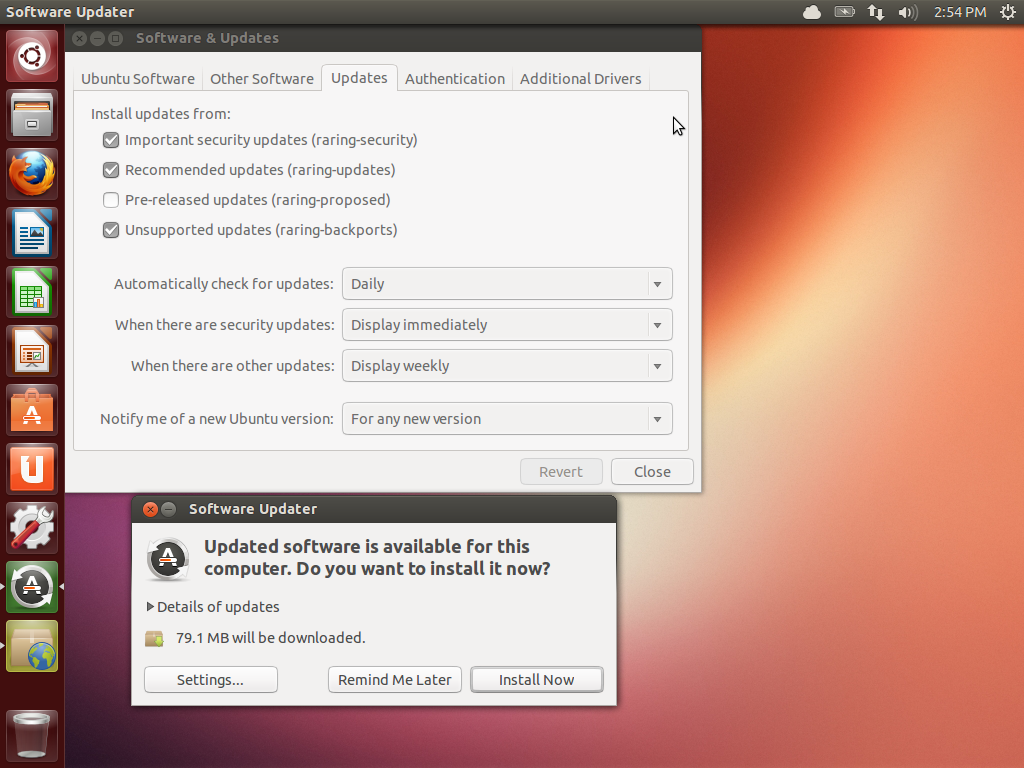Click 'When there are security updates:' label

click(x=225, y=325)
